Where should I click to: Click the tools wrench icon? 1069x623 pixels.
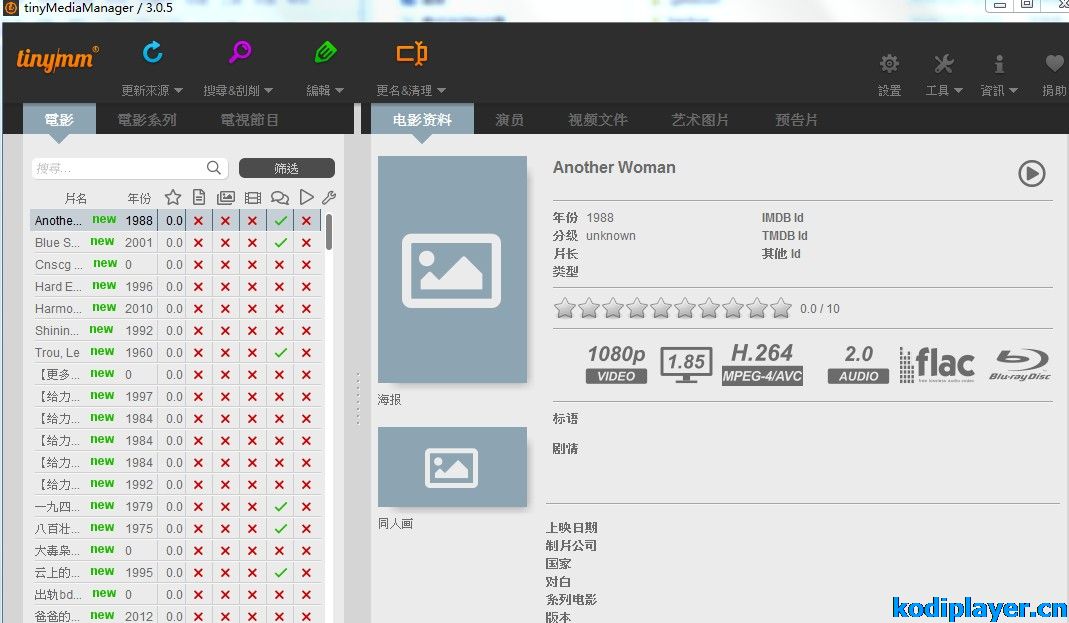[x=944, y=64]
